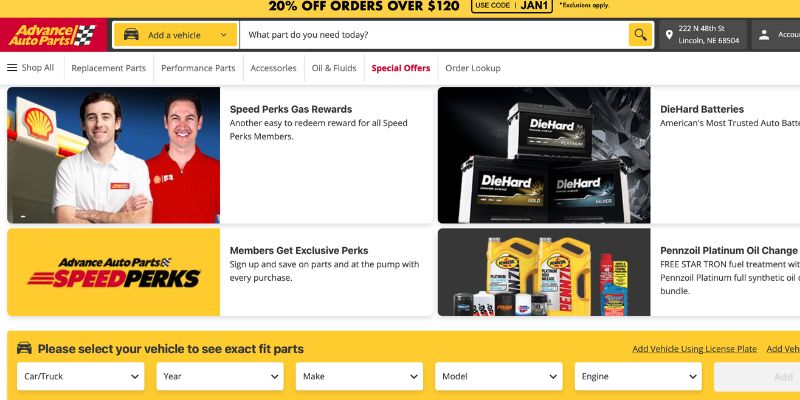
Task: Click the car icon beside vehicle selection heading
Action: pyautogui.click(x=24, y=348)
